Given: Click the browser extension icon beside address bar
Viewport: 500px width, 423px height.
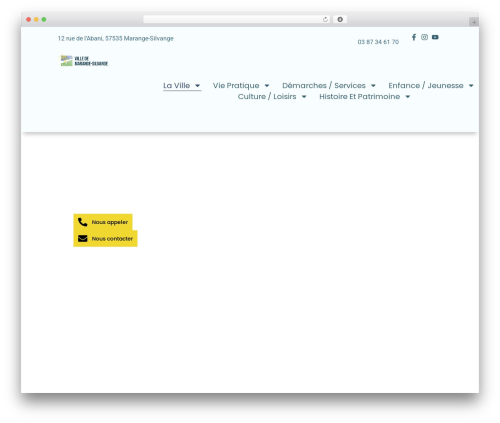Looking at the screenshot, I should click(340, 19).
